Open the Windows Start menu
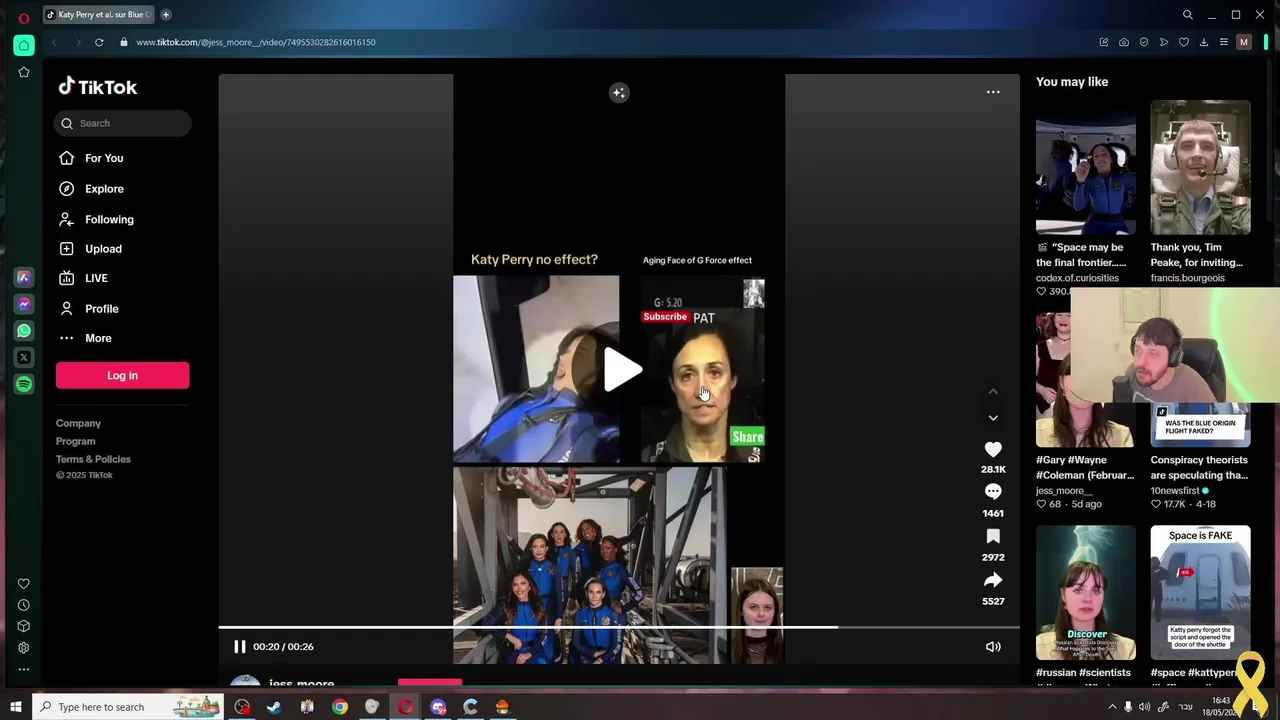This screenshot has height=720, width=1280. [15, 707]
